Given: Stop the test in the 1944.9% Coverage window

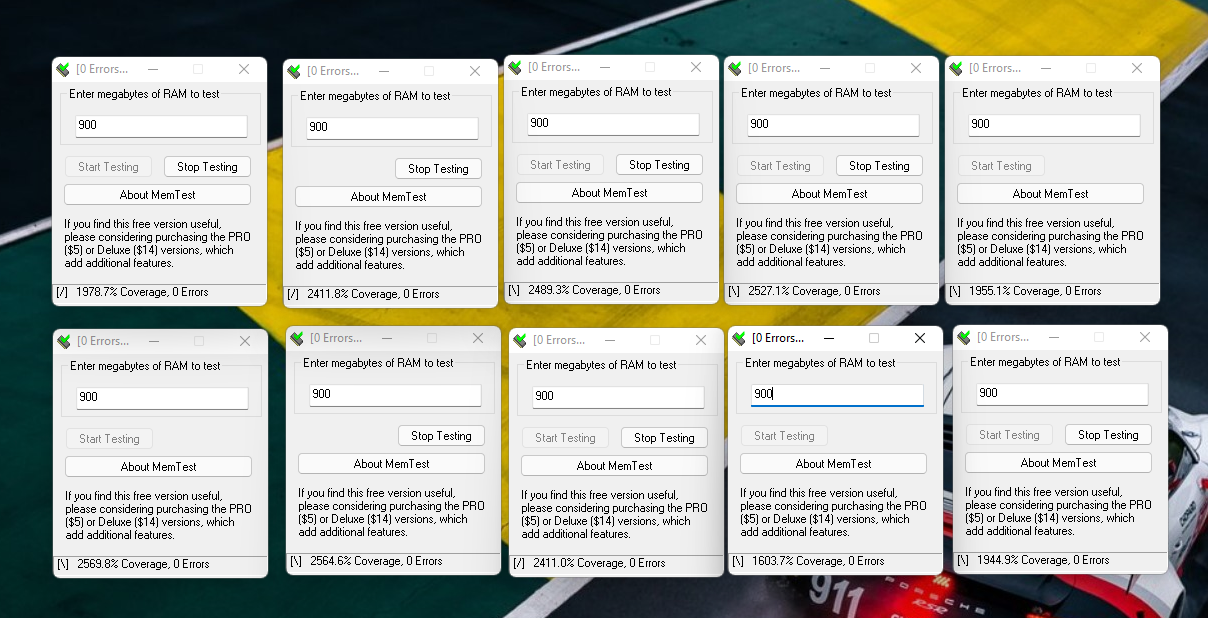Looking at the screenshot, I should pyautogui.click(x=1109, y=435).
